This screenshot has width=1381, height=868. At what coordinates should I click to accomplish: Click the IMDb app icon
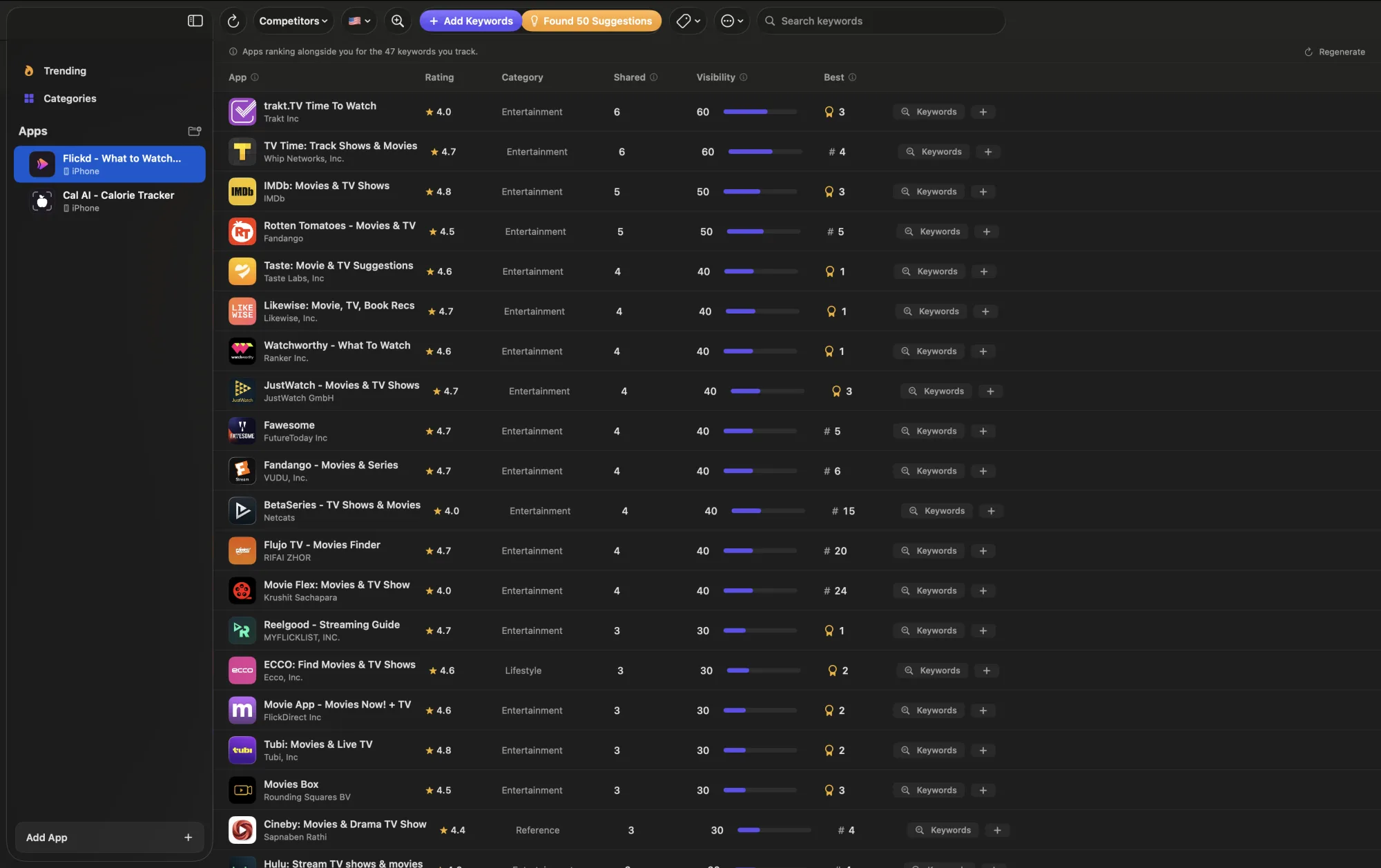coord(242,191)
